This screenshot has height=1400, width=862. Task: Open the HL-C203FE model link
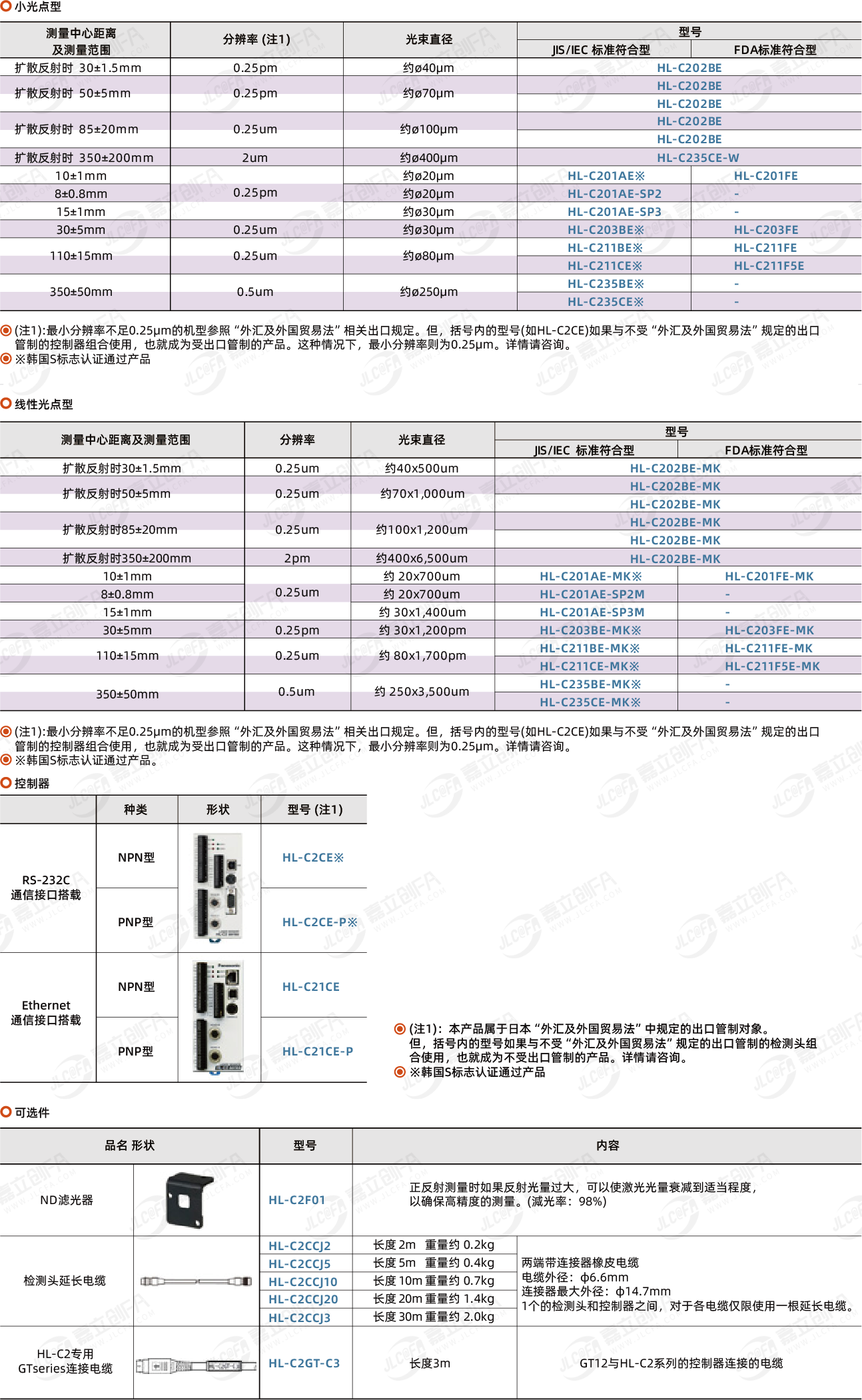pos(766,230)
